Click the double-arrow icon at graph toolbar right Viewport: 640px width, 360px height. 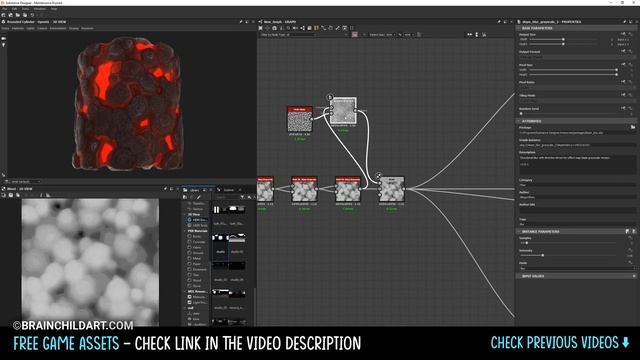[x=469, y=35]
